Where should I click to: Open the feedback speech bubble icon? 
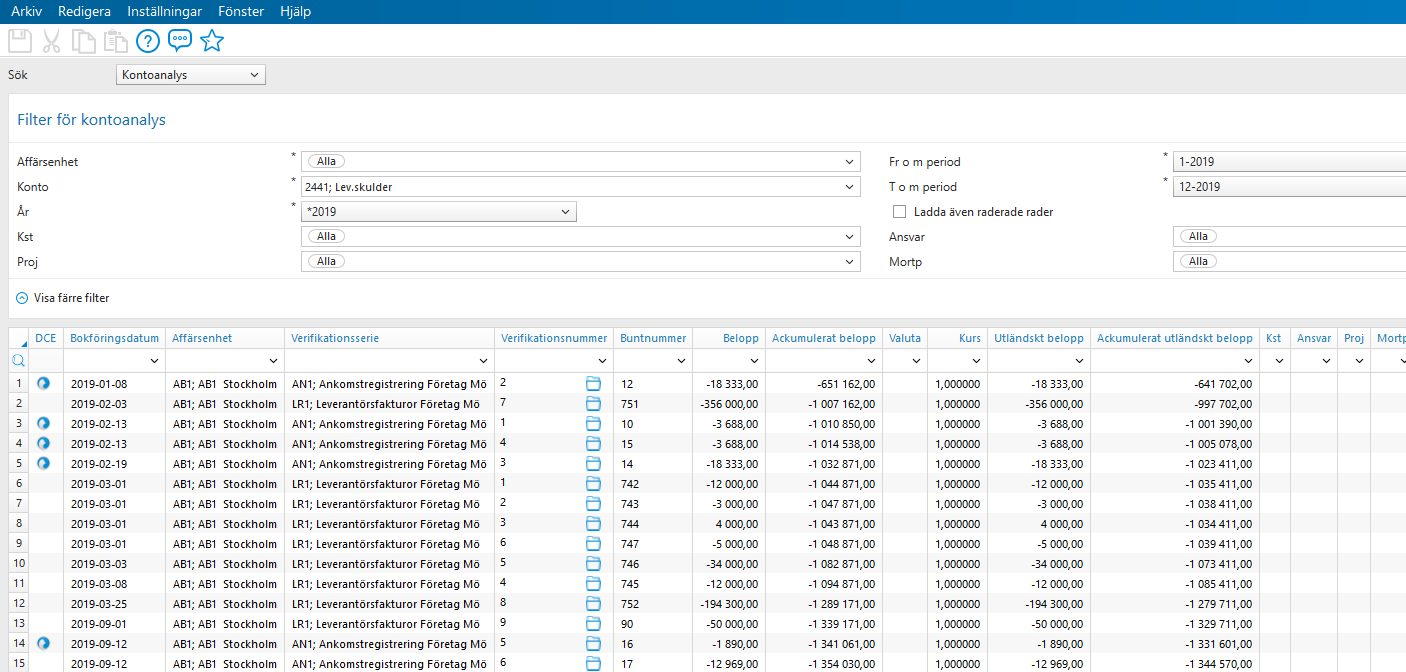(180, 41)
